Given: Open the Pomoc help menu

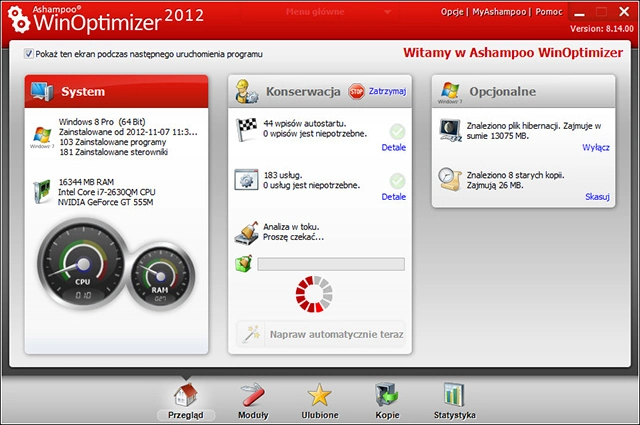Looking at the screenshot, I should coord(549,12).
